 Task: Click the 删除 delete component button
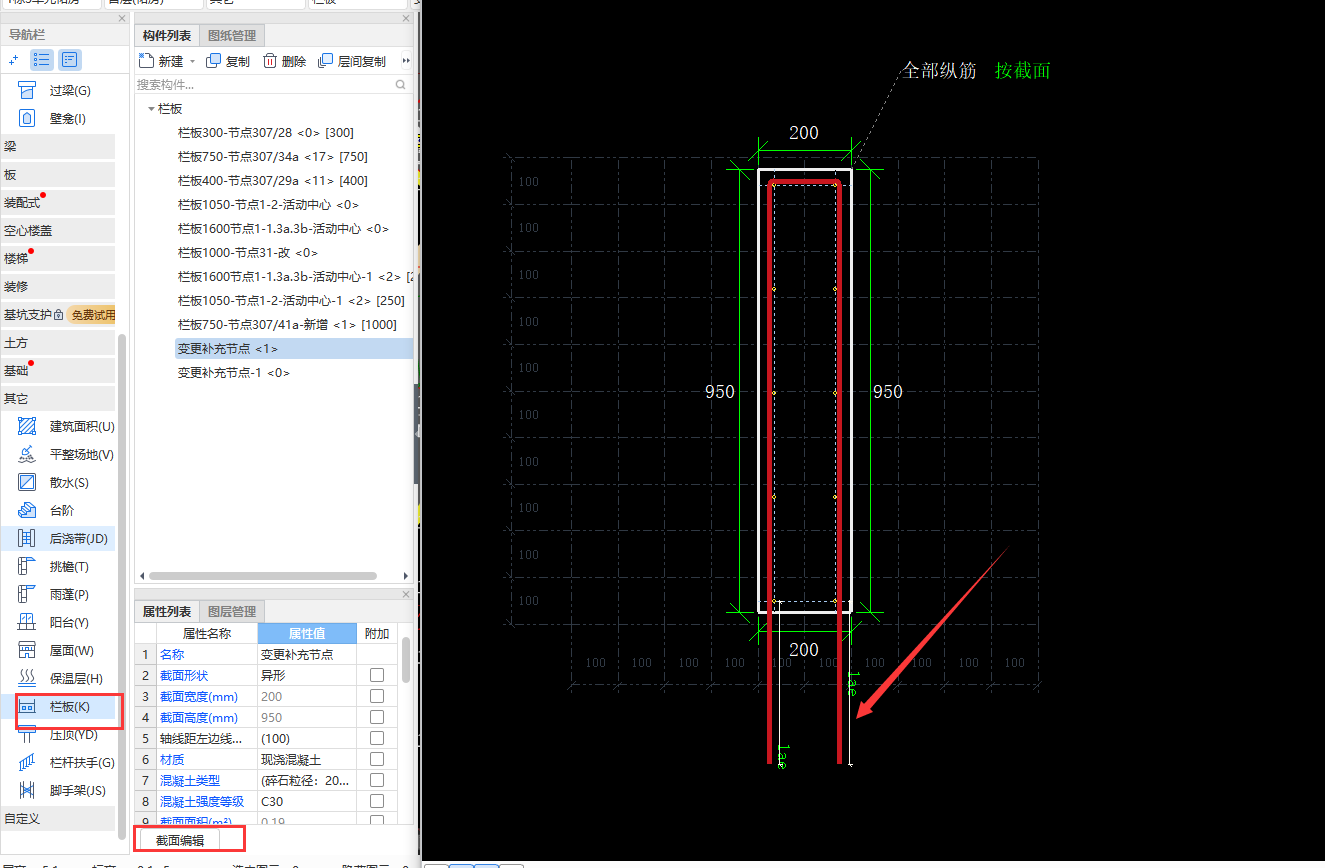pos(285,62)
